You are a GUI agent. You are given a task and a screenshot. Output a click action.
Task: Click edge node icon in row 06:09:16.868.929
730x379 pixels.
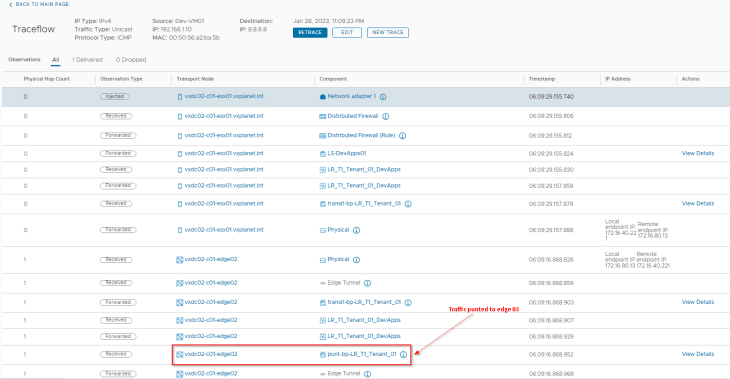179,337
